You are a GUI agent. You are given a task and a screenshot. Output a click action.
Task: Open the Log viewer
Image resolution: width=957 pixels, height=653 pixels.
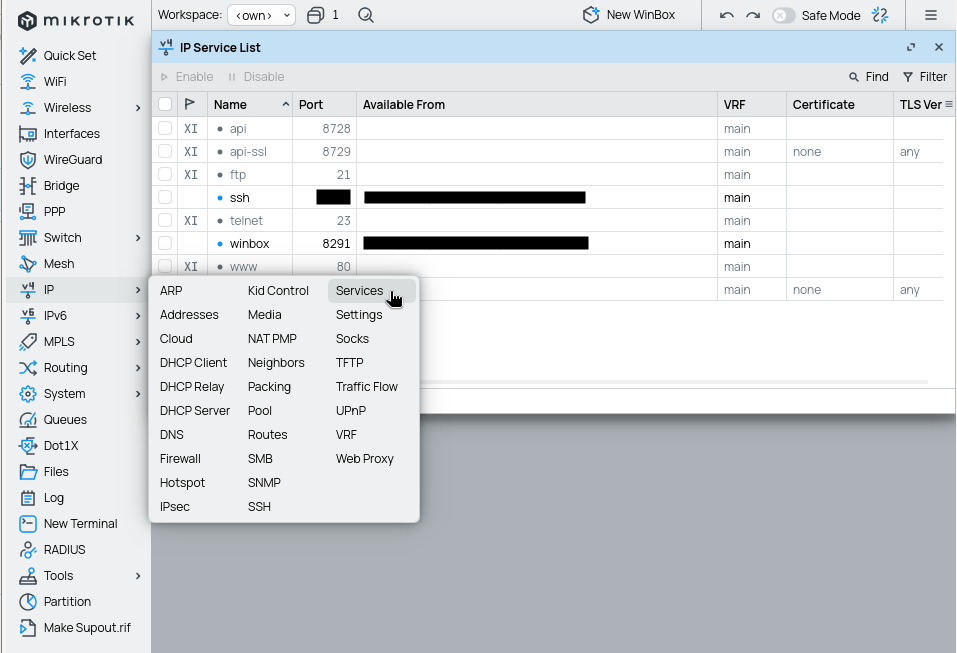point(53,498)
